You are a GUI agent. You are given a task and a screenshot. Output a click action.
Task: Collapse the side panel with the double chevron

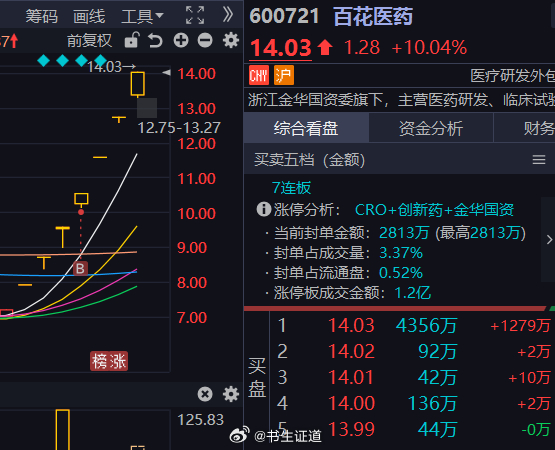pyautogui.click(x=228, y=15)
